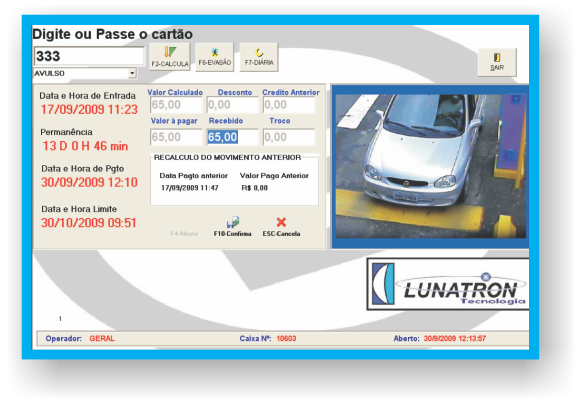
Task: Click the Data e Hora de Entrada label
Action: tap(87, 96)
